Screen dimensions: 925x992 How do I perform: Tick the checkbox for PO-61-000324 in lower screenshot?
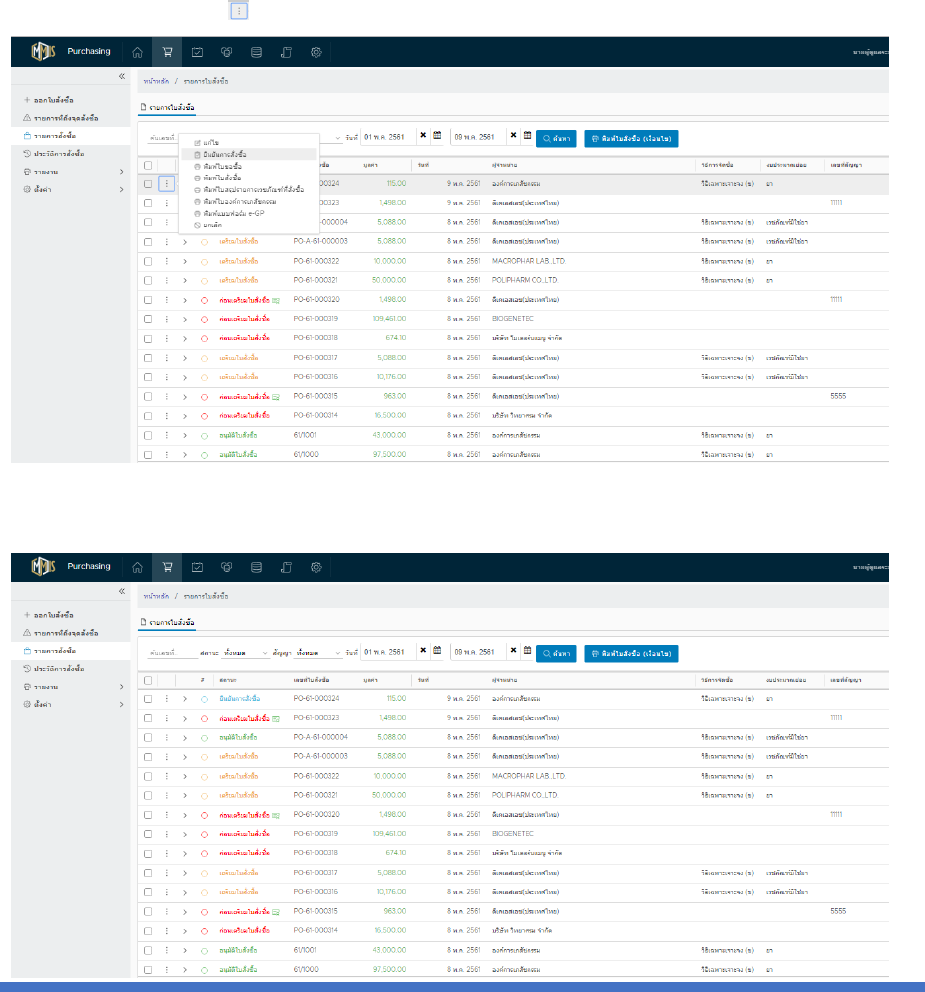[148, 699]
